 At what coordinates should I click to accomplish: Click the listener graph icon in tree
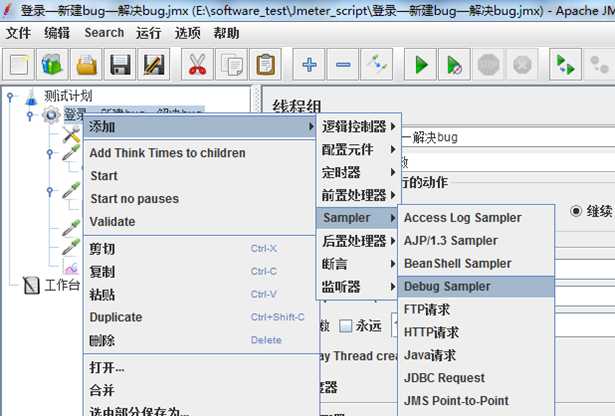click(x=71, y=268)
